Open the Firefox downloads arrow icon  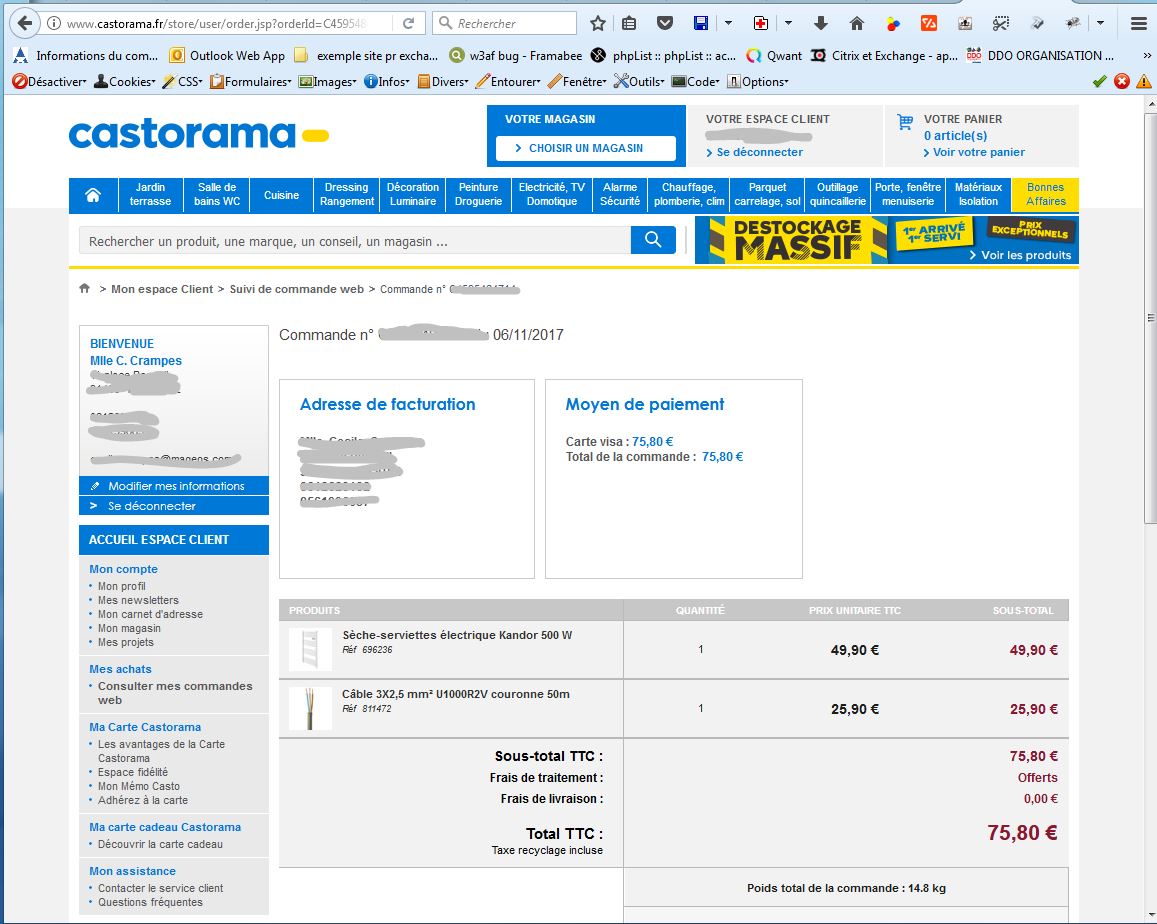pos(821,23)
